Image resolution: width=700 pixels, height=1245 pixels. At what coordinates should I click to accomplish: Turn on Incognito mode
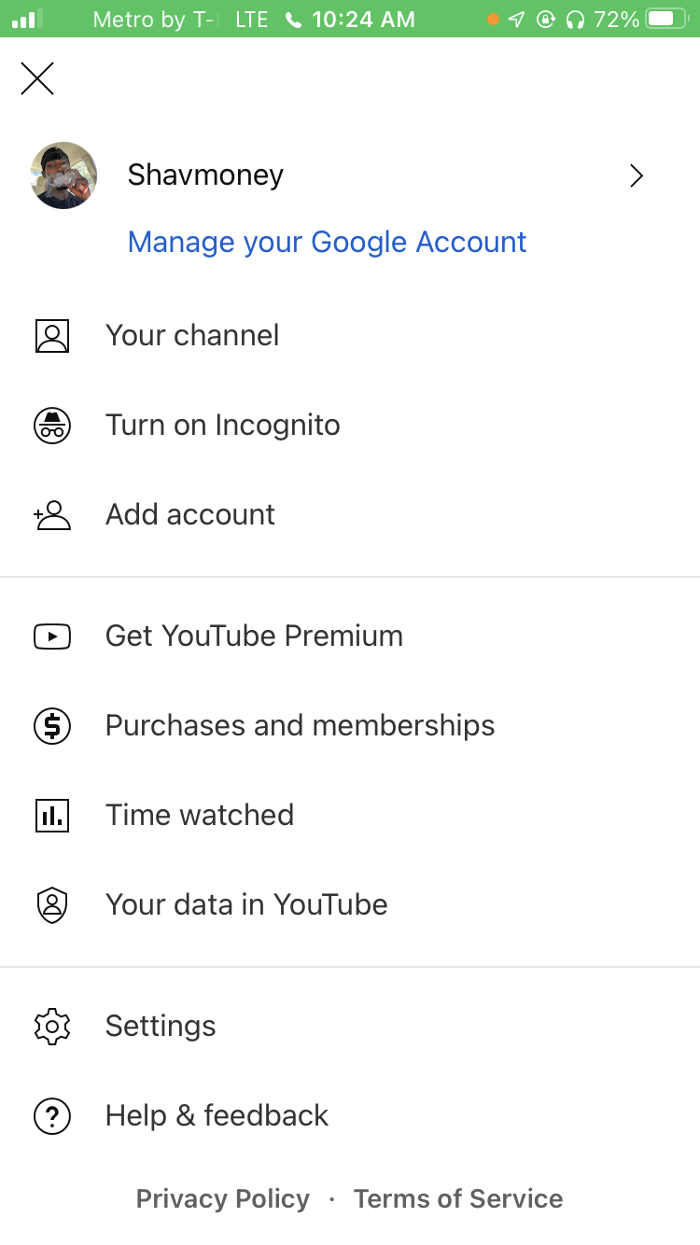(x=223, y=426)
